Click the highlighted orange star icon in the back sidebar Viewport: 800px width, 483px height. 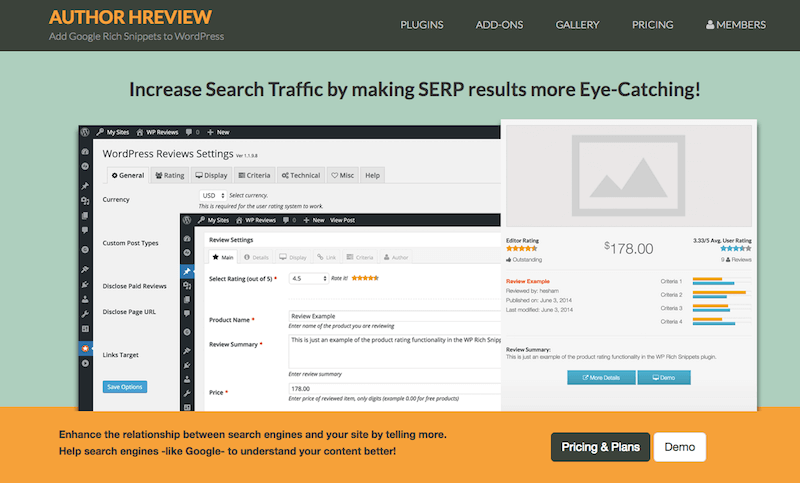(x=85, y=348)
